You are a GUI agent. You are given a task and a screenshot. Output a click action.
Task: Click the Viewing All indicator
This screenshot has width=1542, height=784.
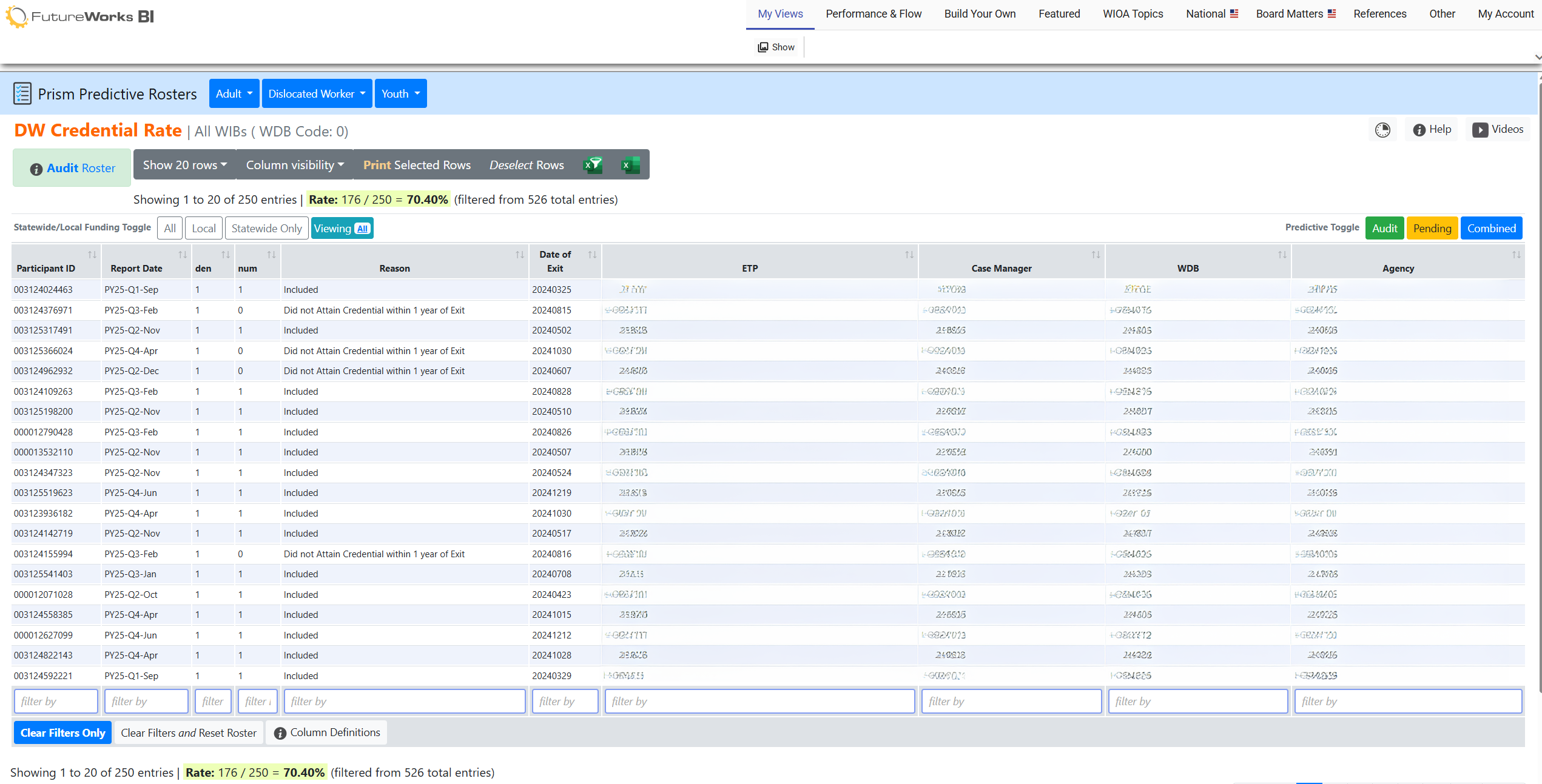(342, 229)
